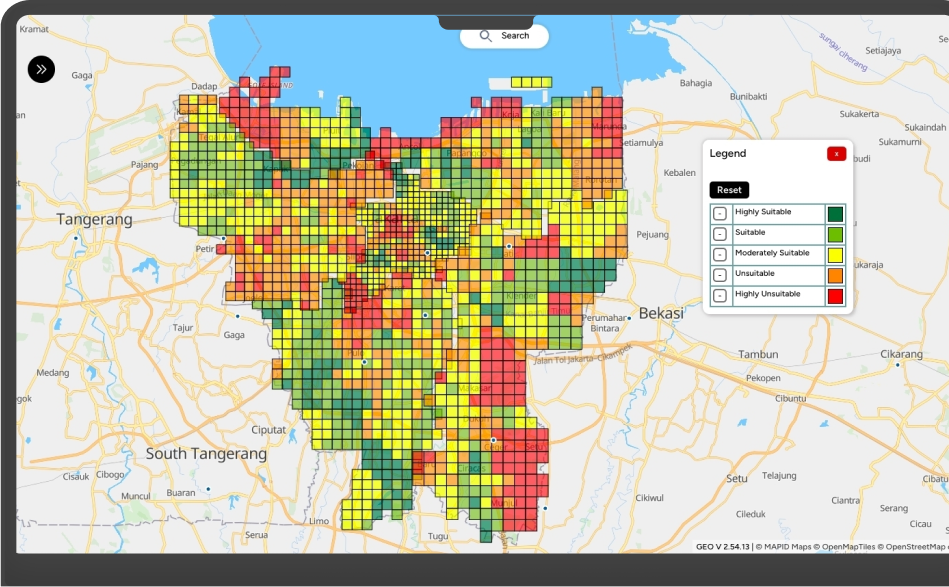
Task: Toggle the Moderately Suitable category box
Action: [720, 254]
